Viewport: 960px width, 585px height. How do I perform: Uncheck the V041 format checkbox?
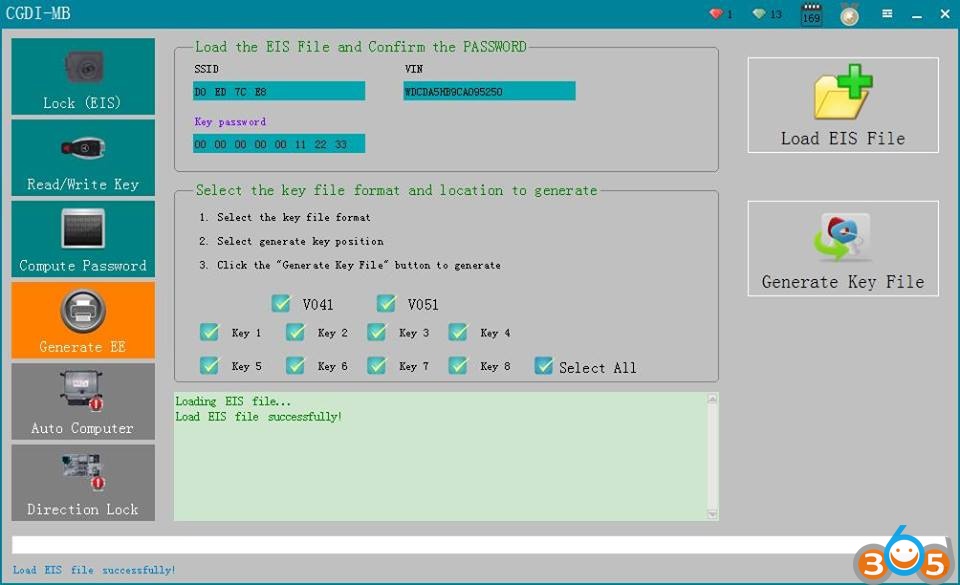point(281,304)
